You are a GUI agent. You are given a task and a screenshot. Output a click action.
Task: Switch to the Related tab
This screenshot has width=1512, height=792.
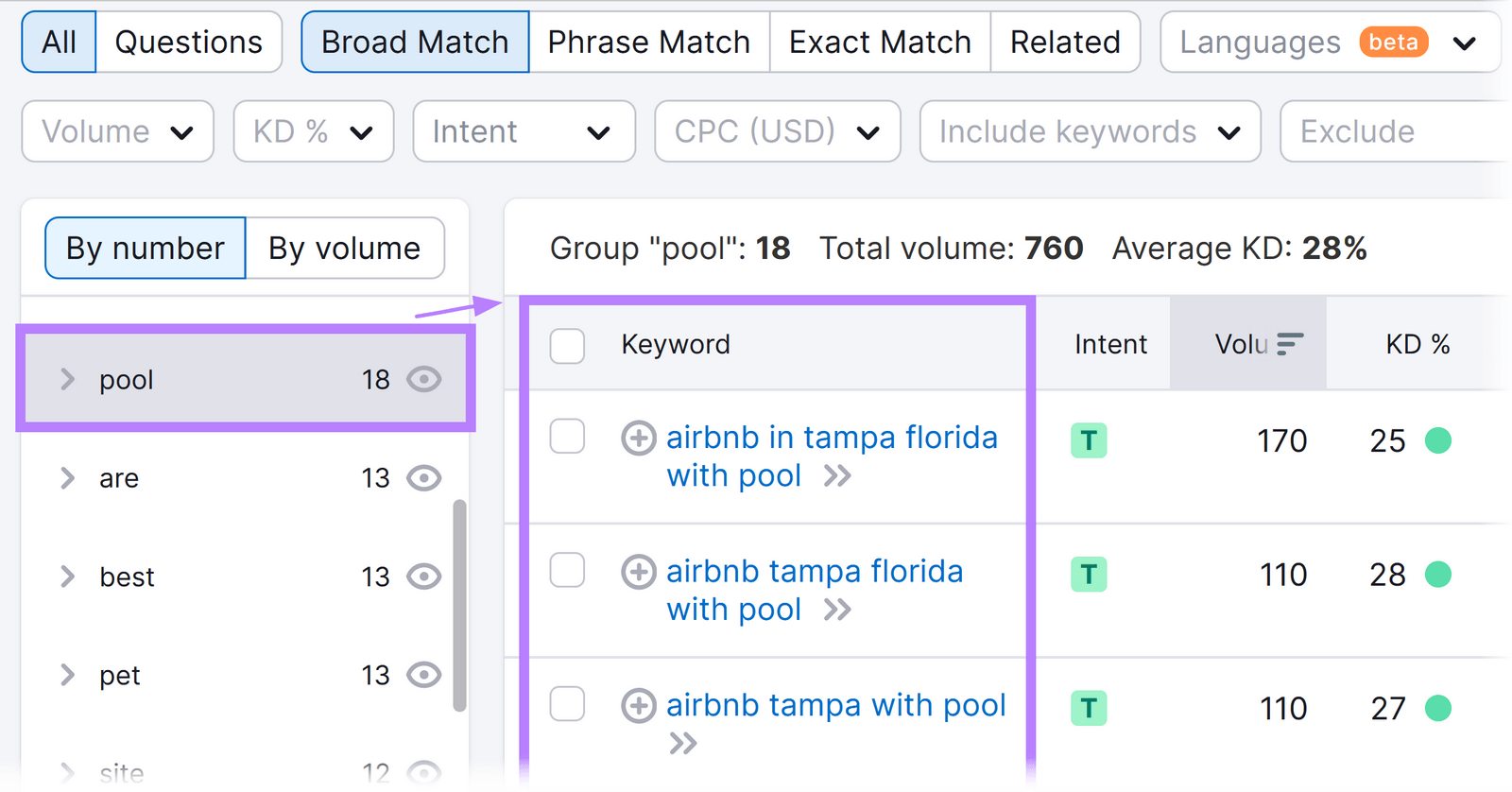point(1065,43)
